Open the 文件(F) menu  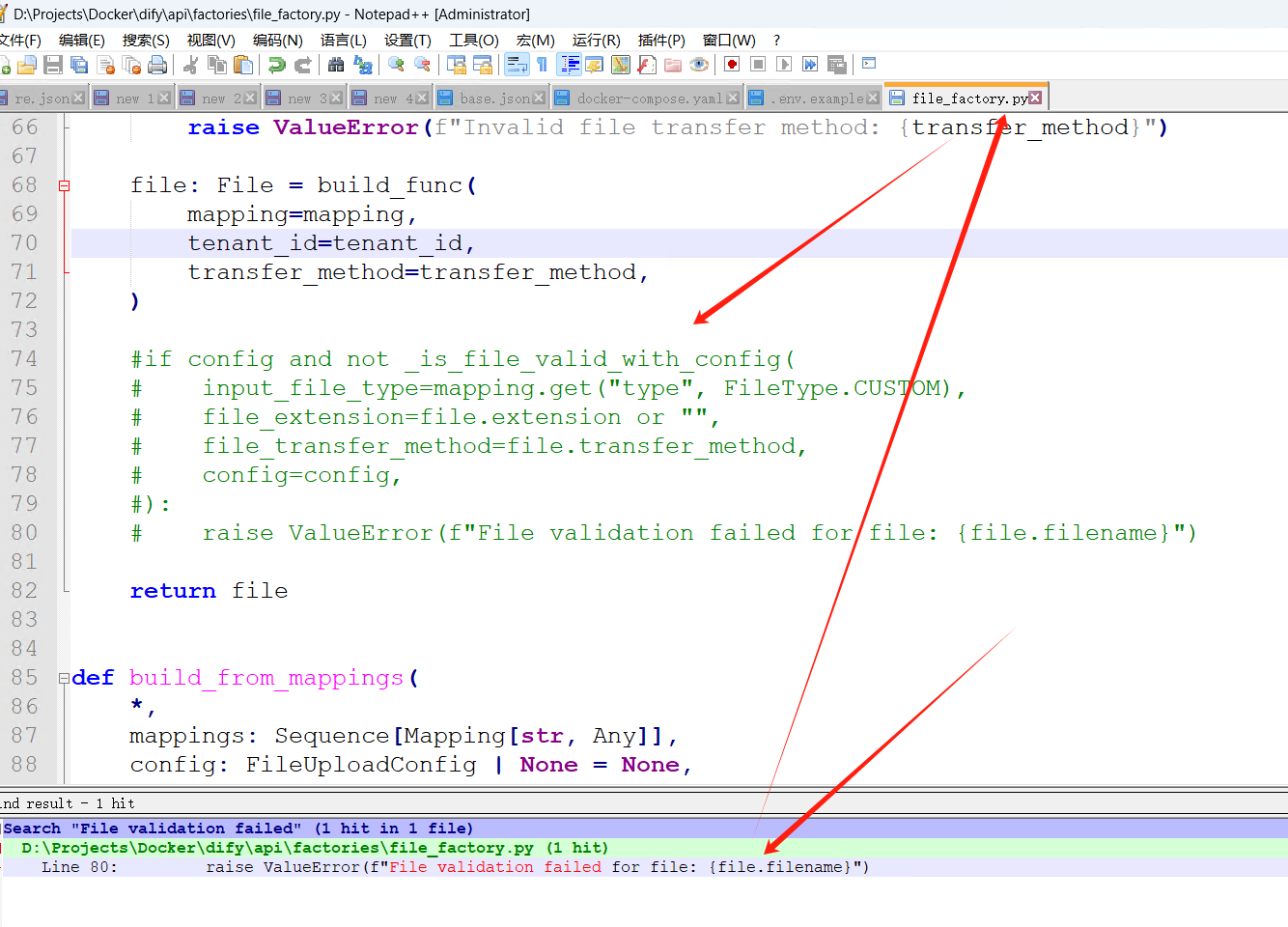pyautogui.click(x=20, y=40)
